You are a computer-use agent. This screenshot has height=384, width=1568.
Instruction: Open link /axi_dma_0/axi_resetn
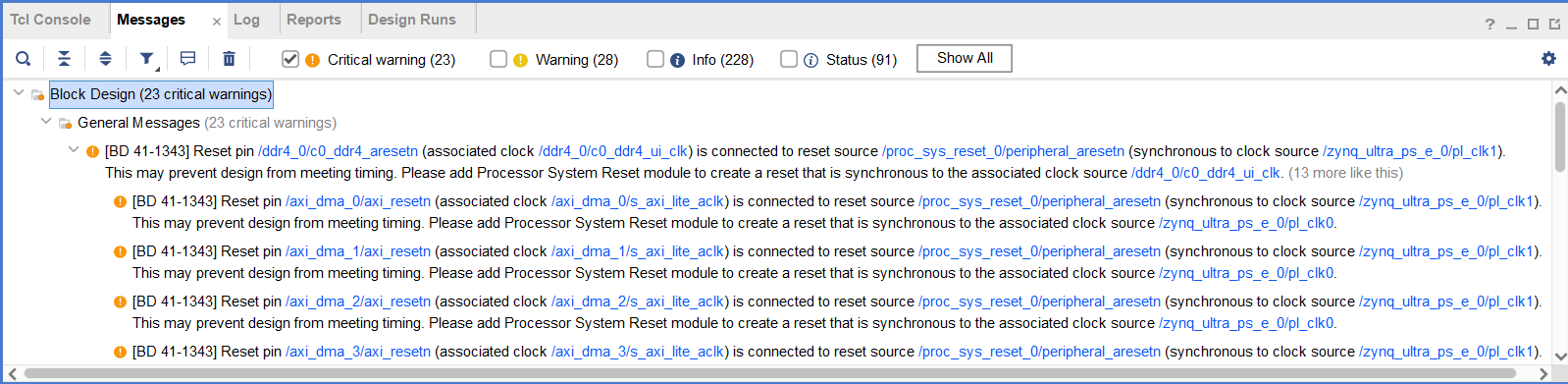click(358, 201)
